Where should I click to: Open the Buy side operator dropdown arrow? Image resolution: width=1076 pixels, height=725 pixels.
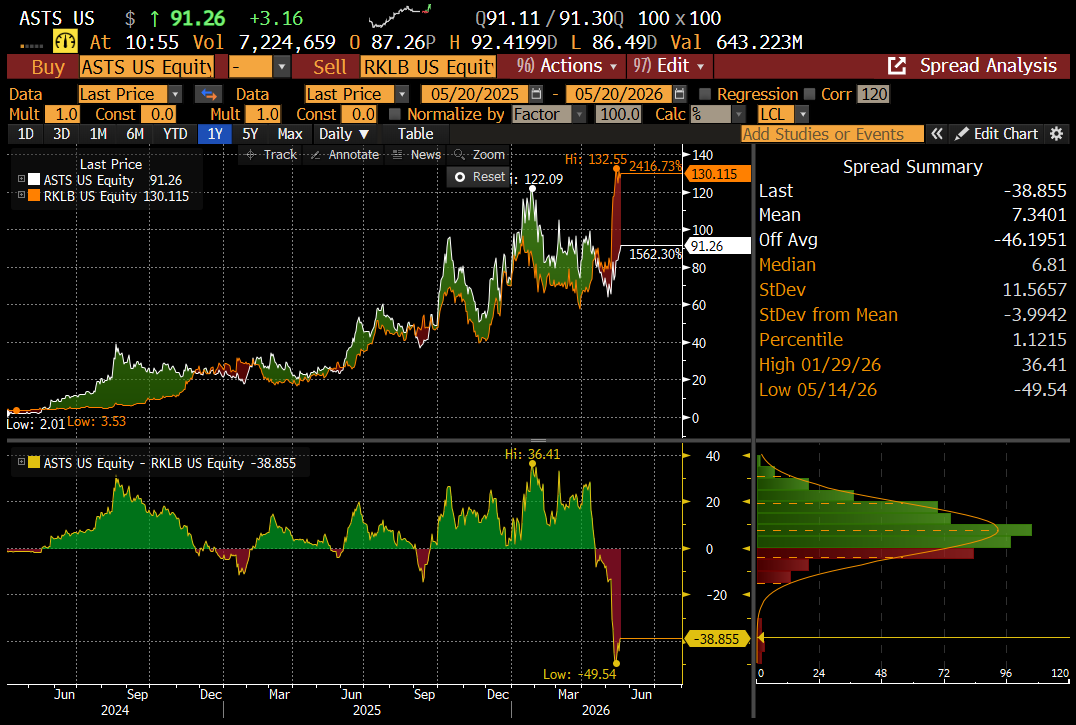click(281, 67)
